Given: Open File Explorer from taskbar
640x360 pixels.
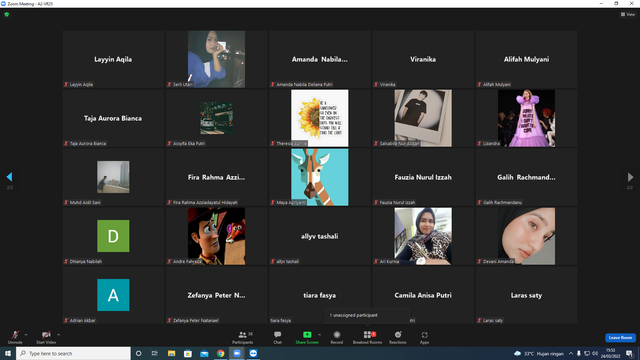Looking at the screenshot, I should (171, 353).
